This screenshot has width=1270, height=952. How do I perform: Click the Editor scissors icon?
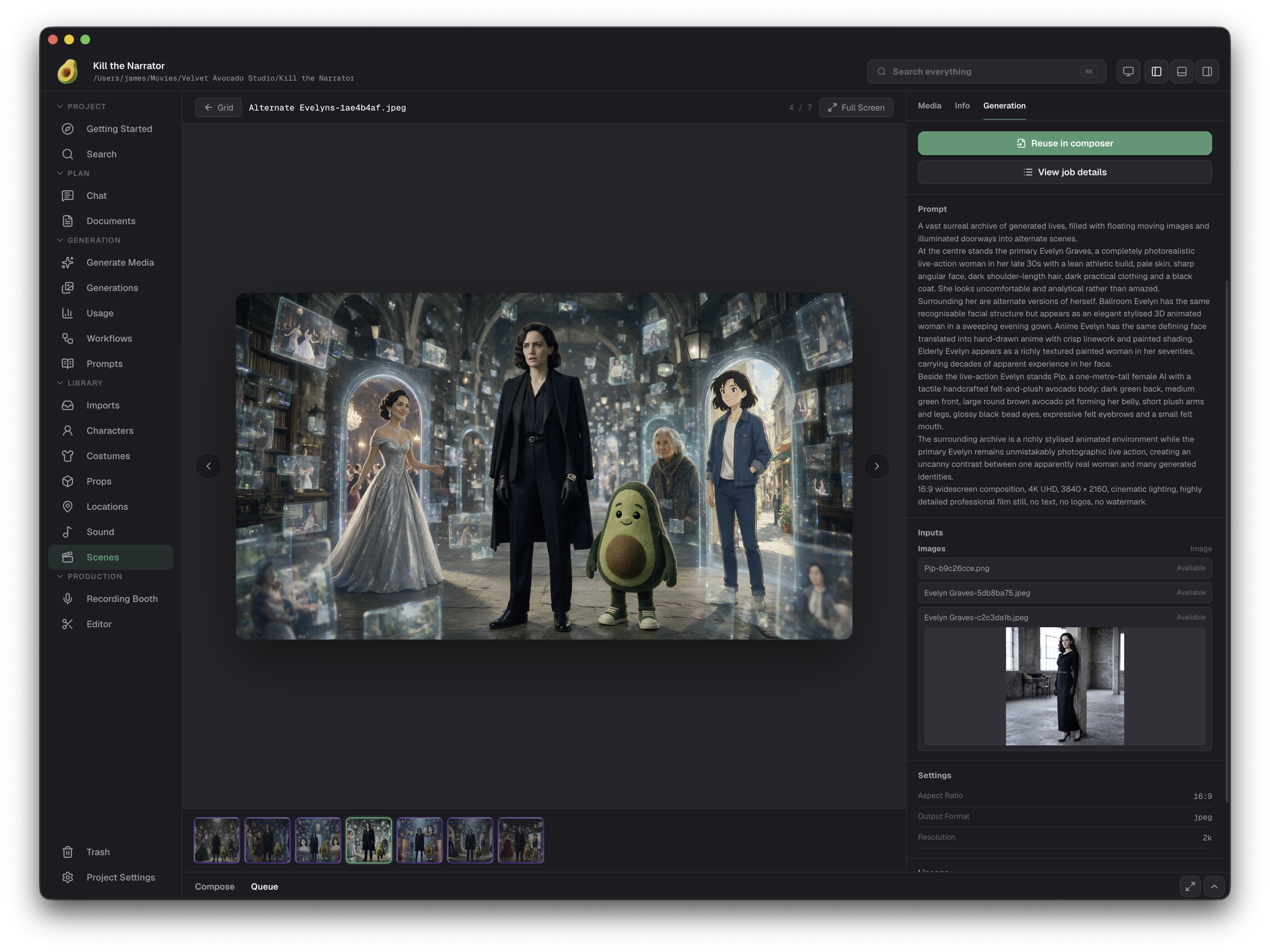click(x=68, y=624)
